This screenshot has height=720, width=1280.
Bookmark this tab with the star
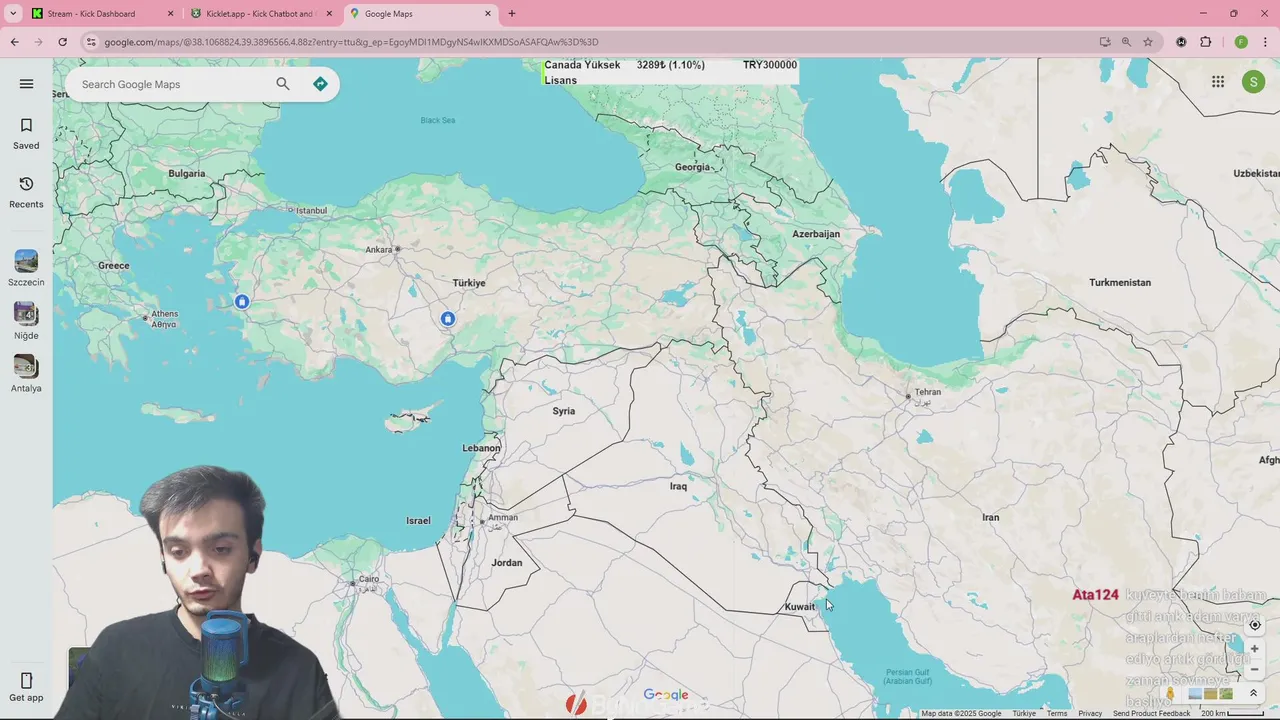(1148, 42)
